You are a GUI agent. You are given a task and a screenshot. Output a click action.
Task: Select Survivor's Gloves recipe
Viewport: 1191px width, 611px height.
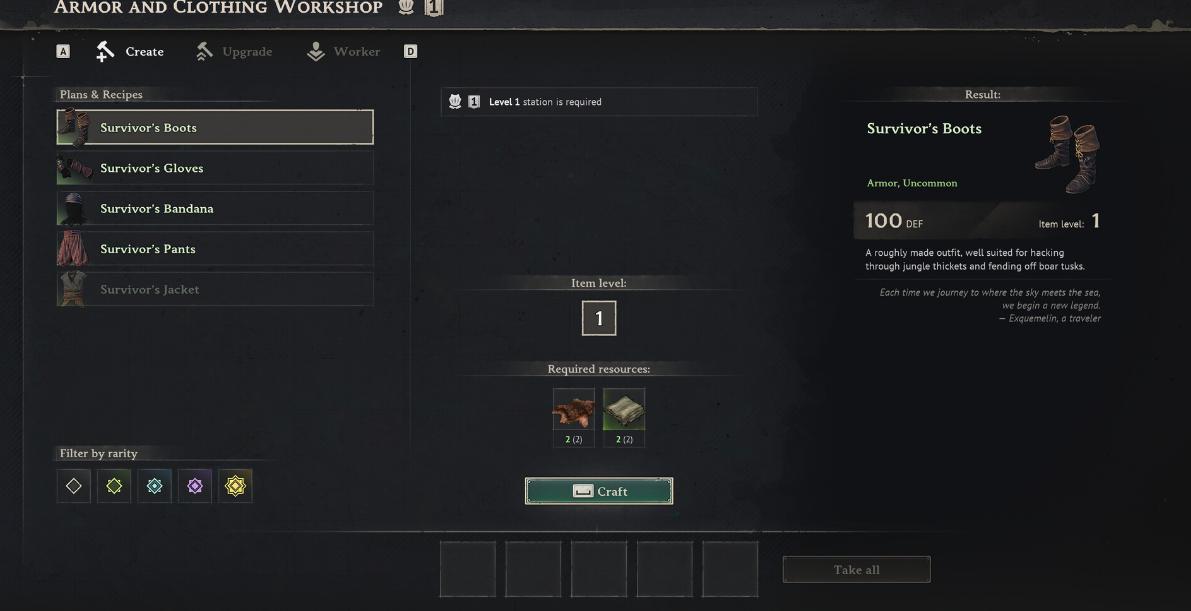pos(215,168)
